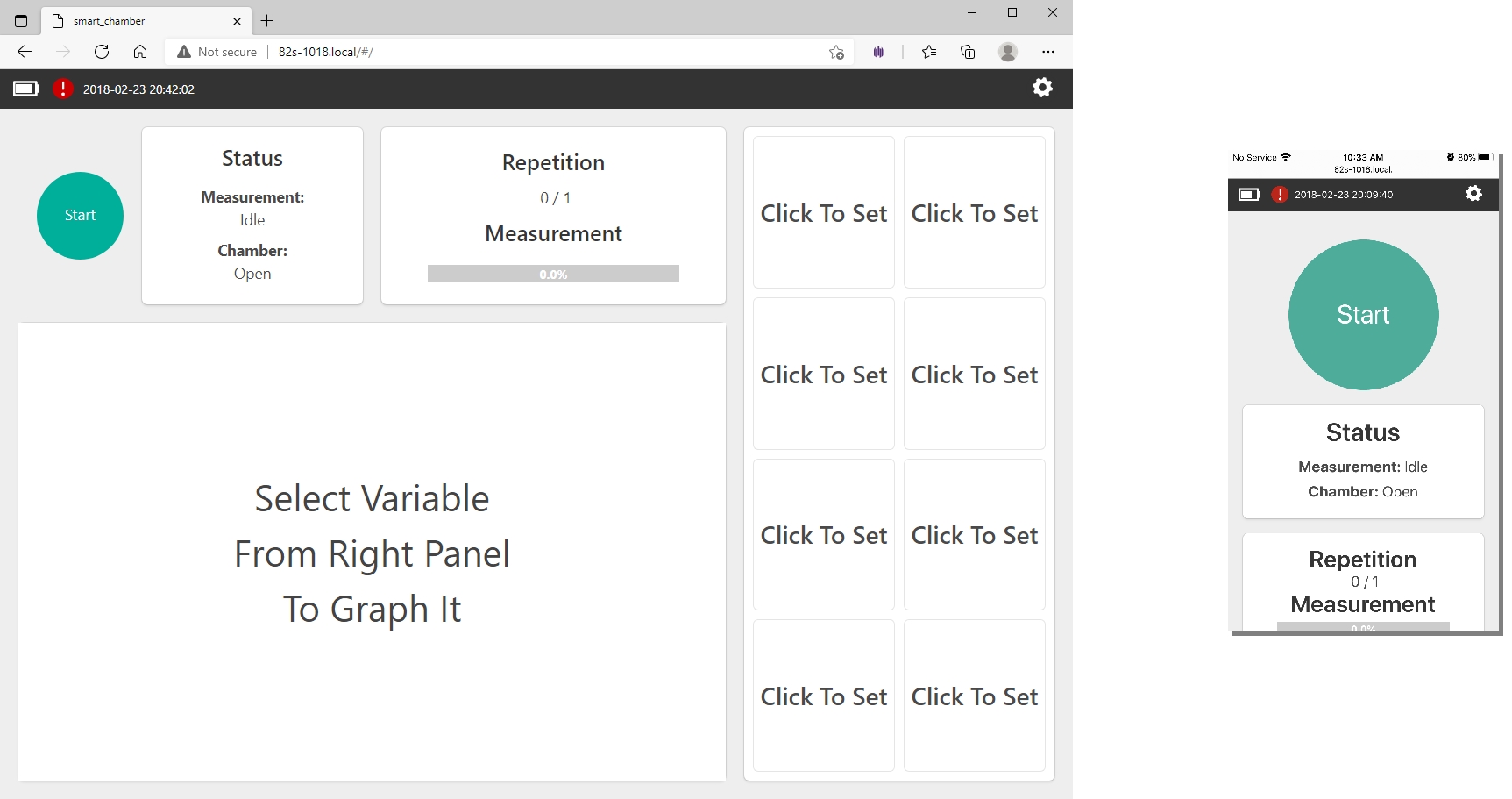Add this page to favorites star

tap(836, 52)
